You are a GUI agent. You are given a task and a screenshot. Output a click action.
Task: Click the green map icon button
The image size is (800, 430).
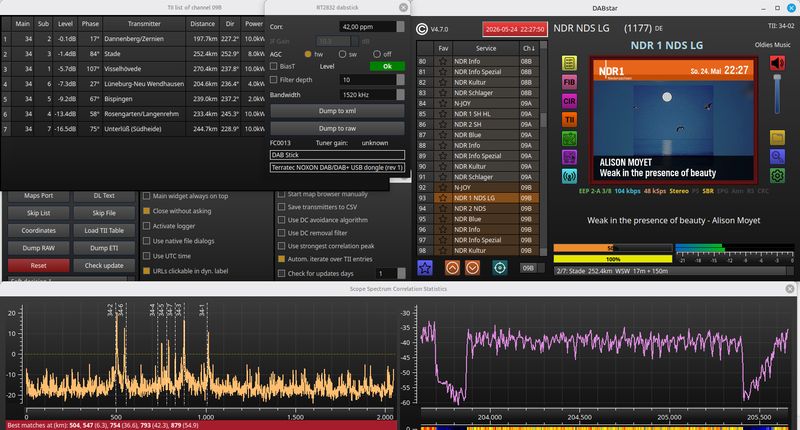(569, 138)
